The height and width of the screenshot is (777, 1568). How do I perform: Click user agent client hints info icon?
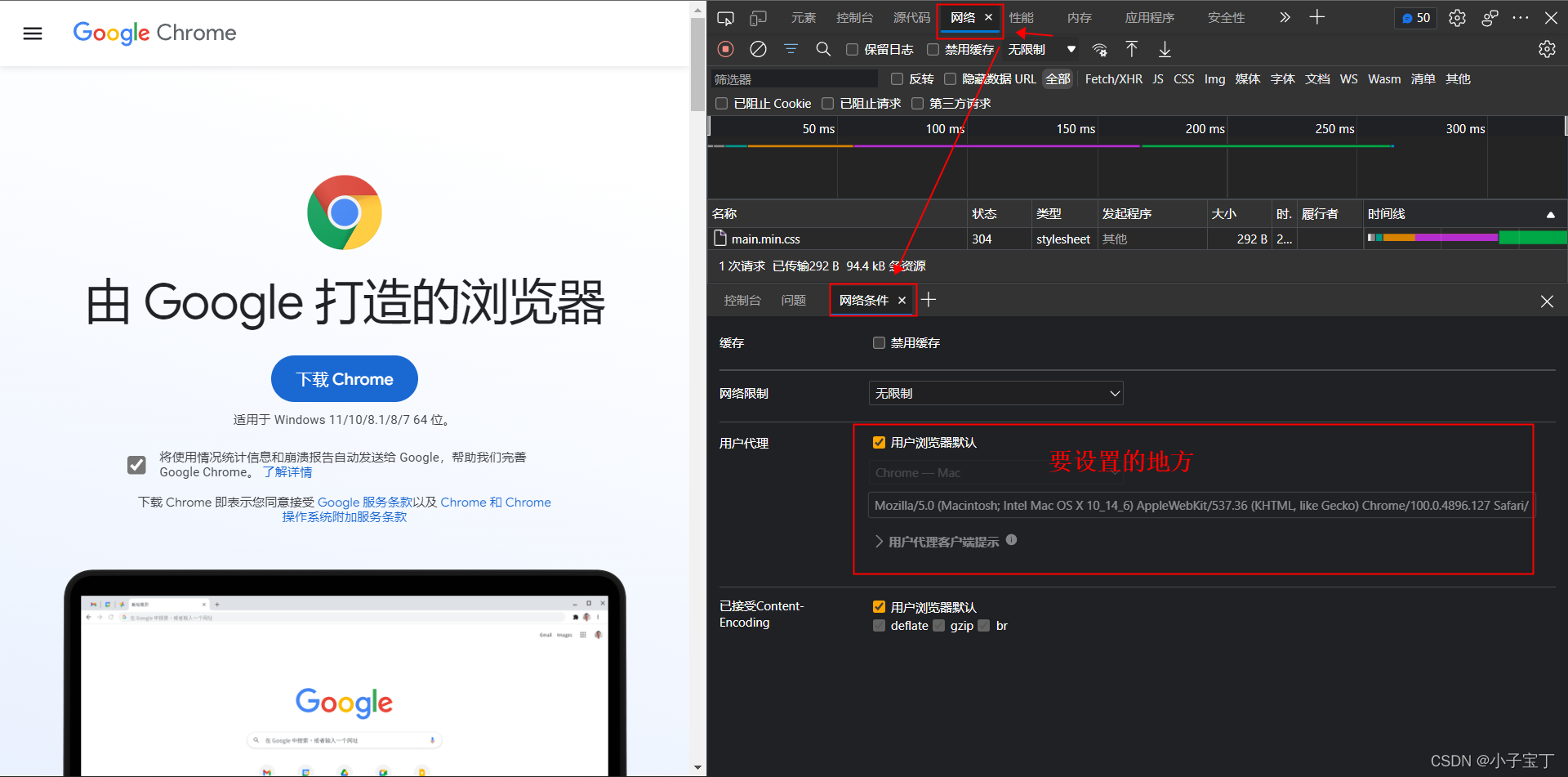coord(1011,539)
